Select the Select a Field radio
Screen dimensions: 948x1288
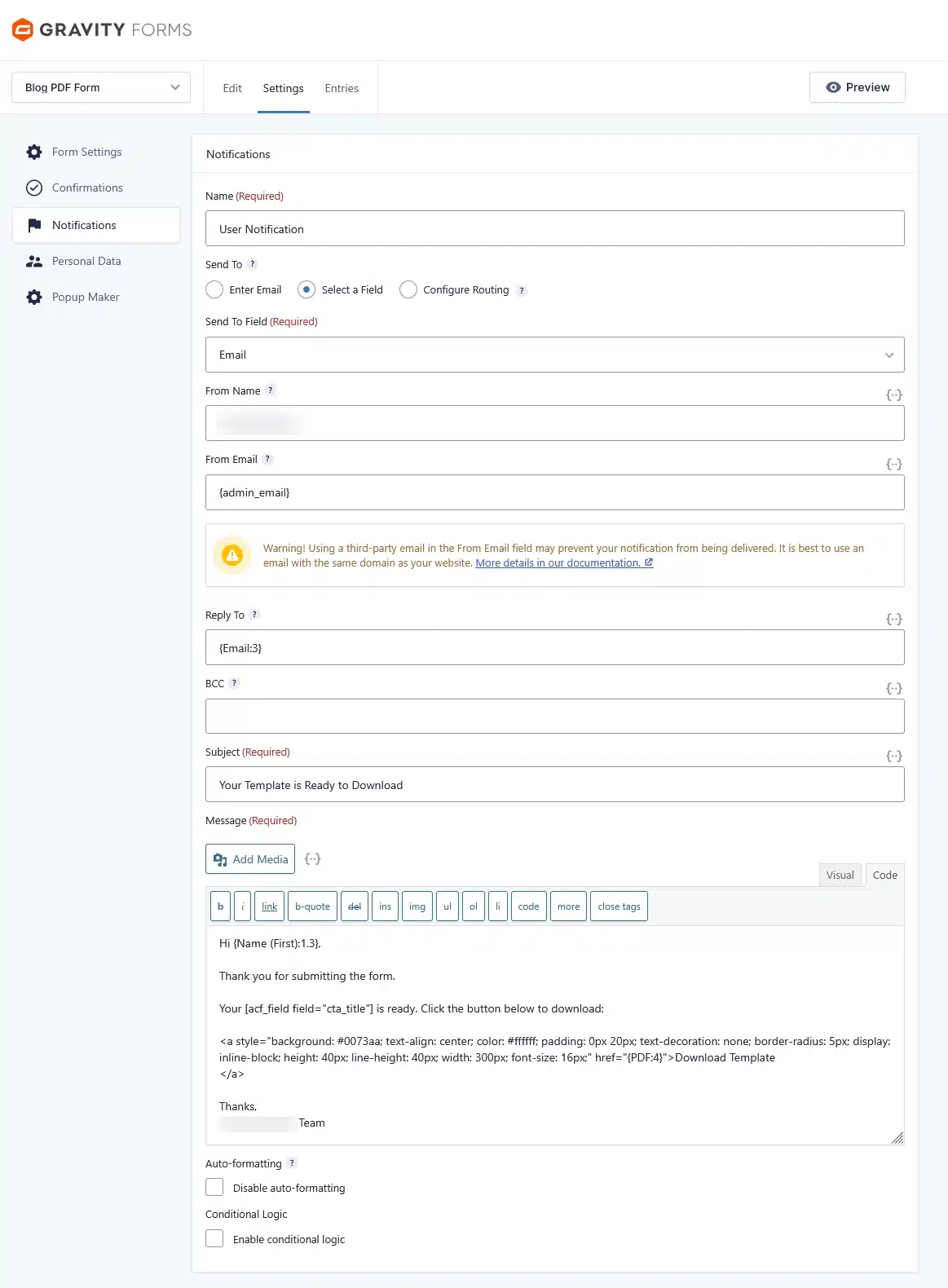point(306,289)
